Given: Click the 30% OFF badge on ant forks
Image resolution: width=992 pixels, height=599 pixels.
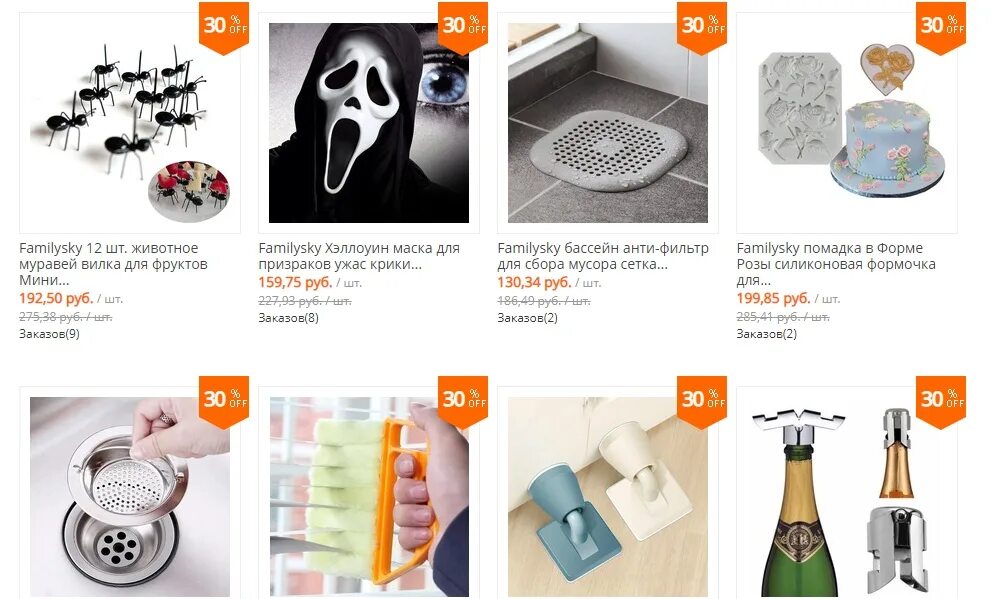Looking at the screenshot, I should tap(224, 27).
